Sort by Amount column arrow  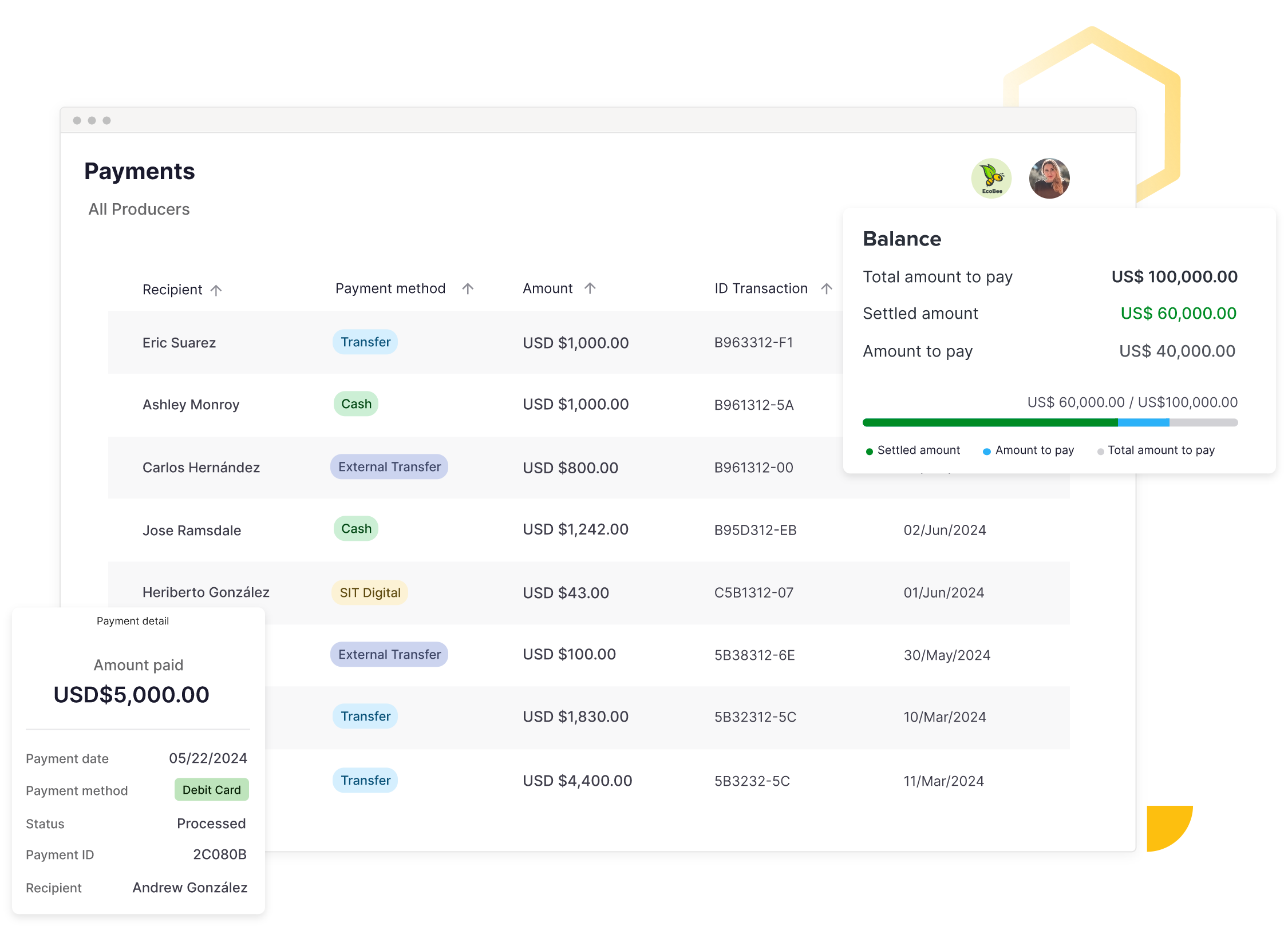tap(590, 288)
